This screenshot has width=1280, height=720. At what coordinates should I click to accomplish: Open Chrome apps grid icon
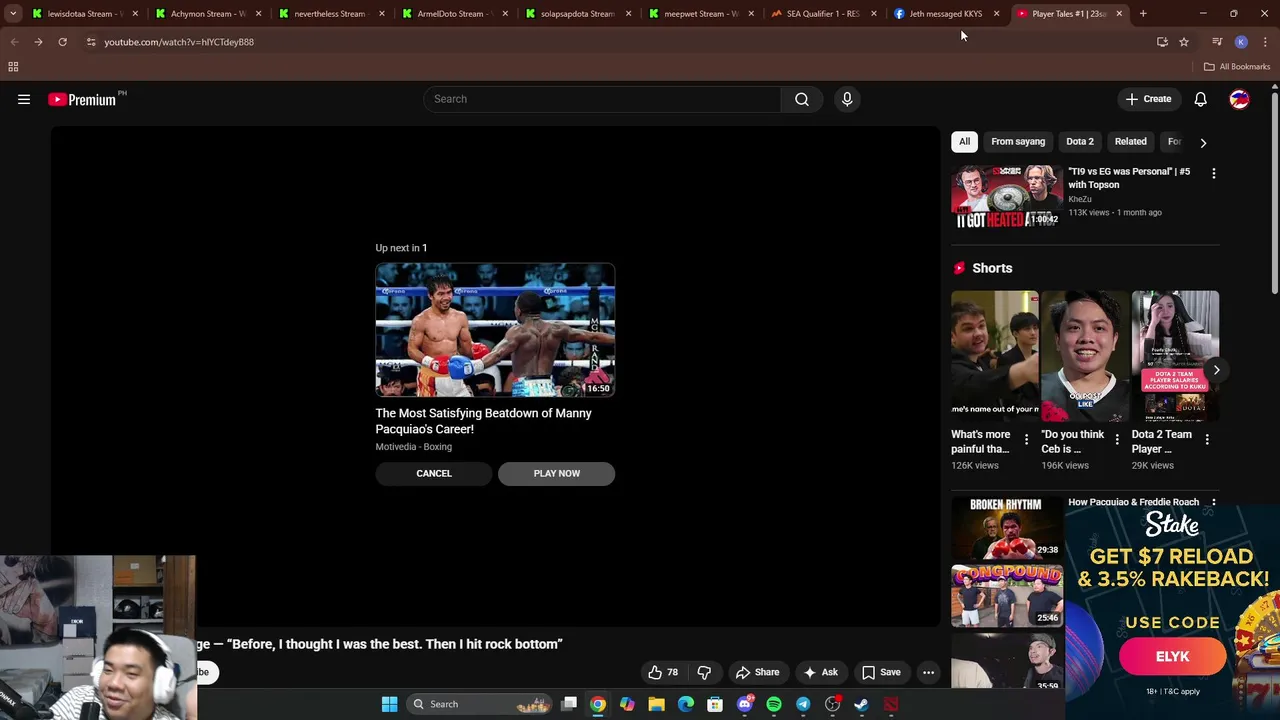13,67
